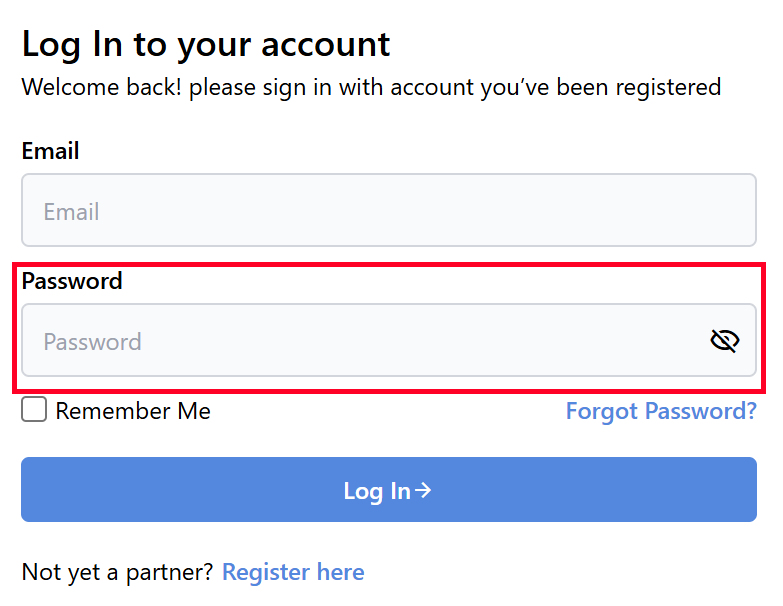
Task: Tick the box beside Remember Me
Action: tap(34, 410)
